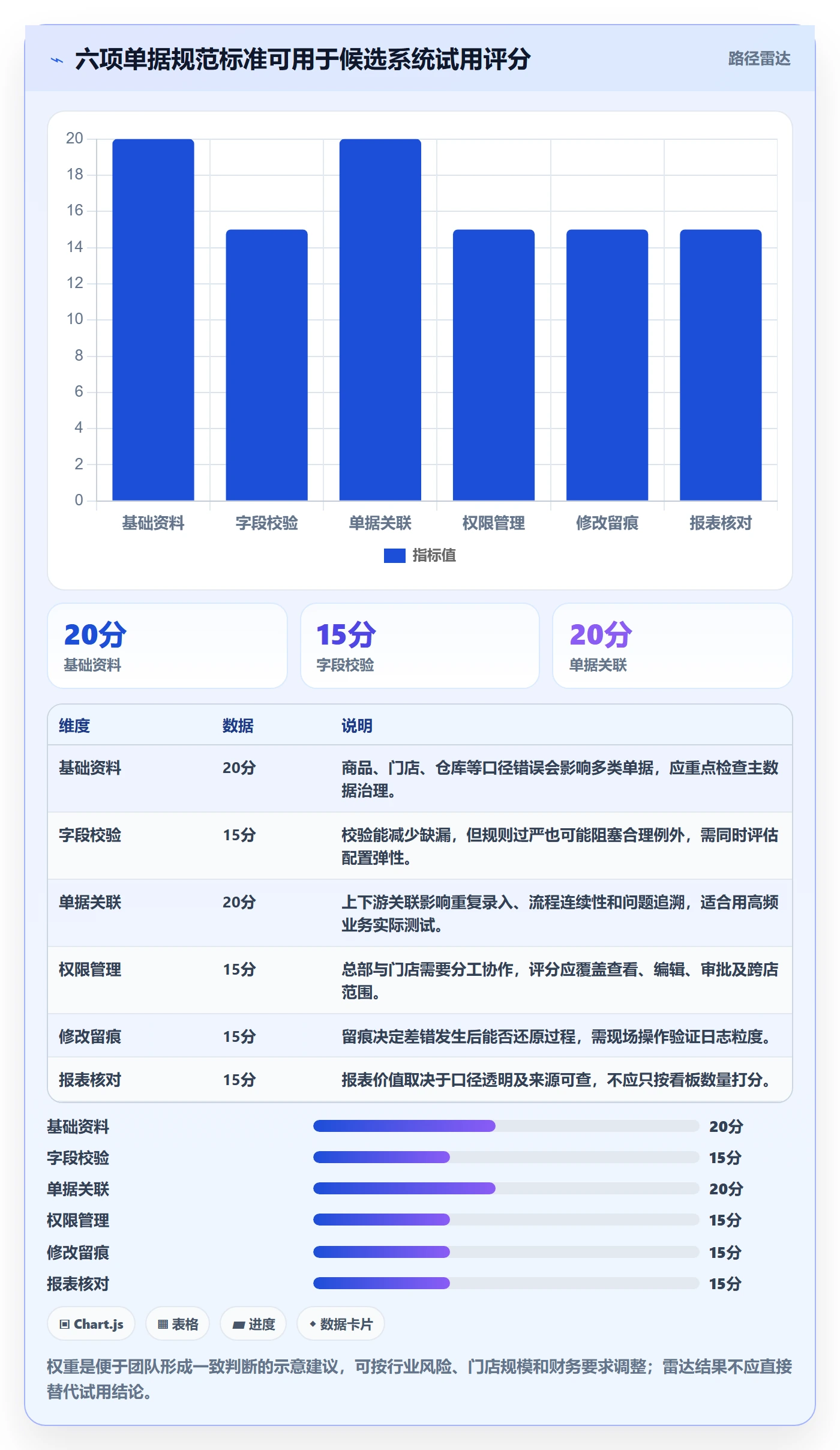The image size is (840, 1450).
Task: Click the grid icon in 表格 chip
Action: 163,1324
